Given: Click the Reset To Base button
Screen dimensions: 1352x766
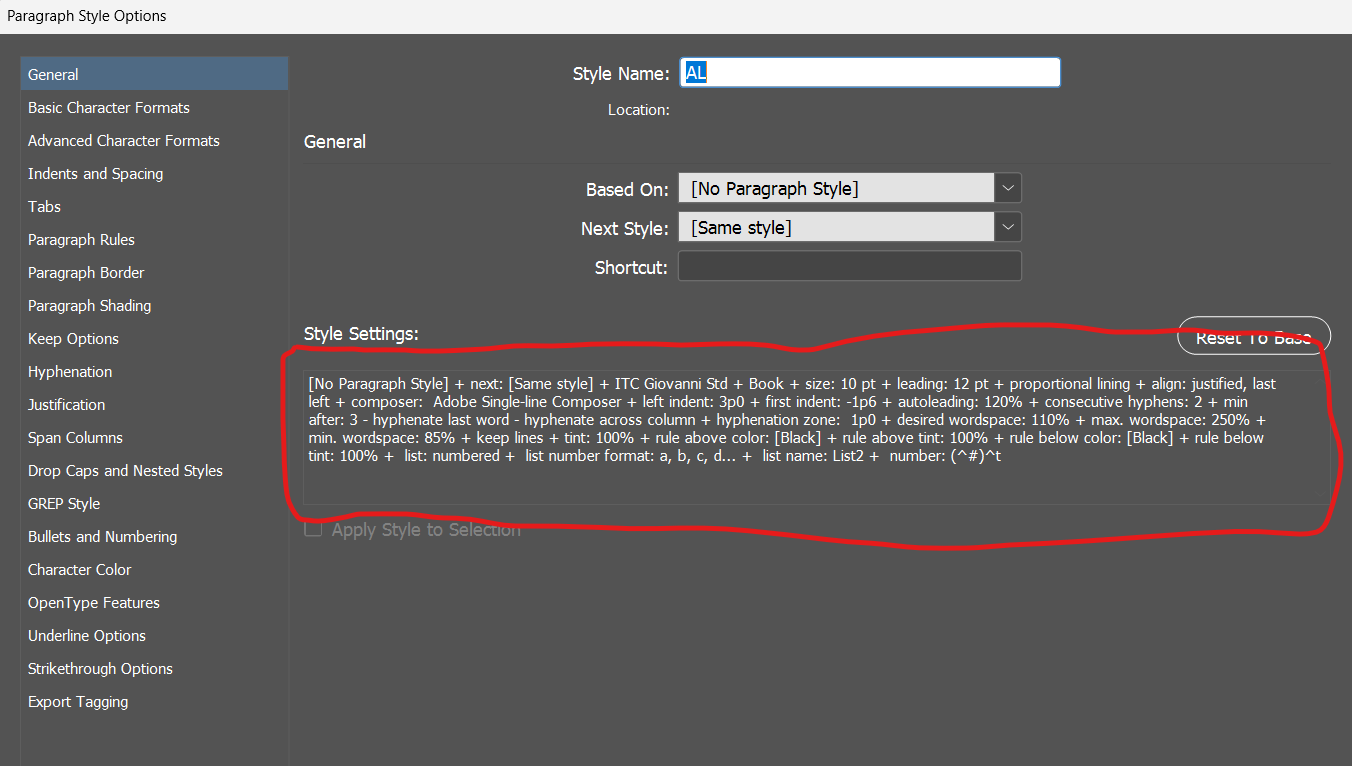Looking at the screenshot, I should pyautogui.click(x=1253, y=336).
